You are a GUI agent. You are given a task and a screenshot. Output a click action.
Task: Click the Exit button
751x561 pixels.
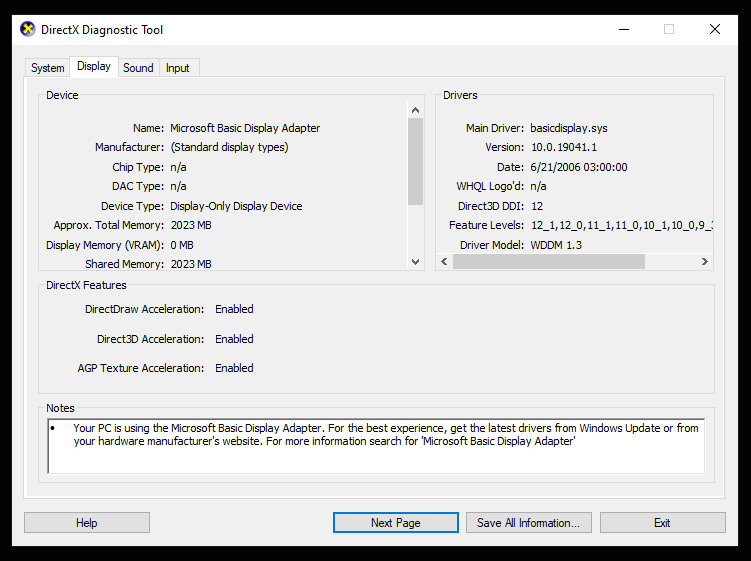point(662,523)
